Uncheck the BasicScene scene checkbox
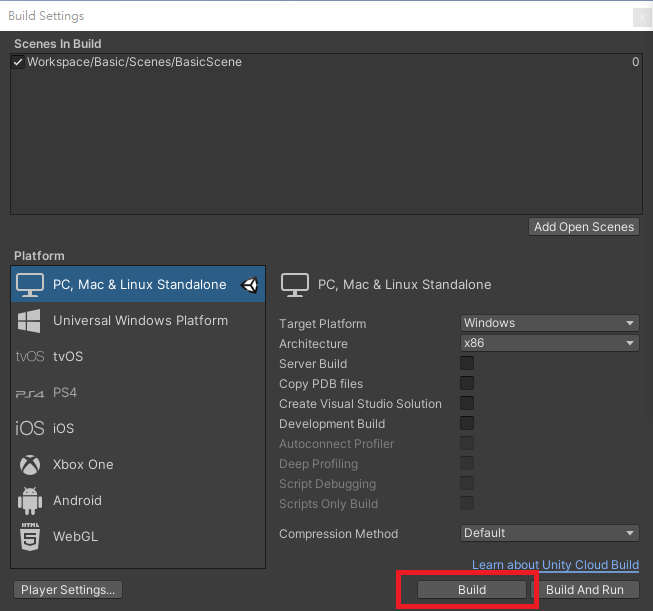 point(18,62)
